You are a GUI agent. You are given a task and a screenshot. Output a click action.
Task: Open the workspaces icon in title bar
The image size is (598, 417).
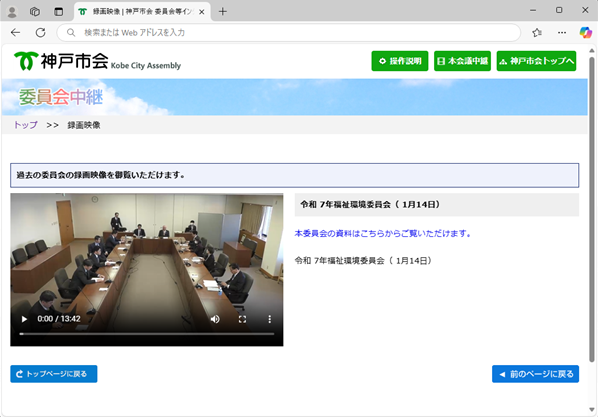point(35,12)
